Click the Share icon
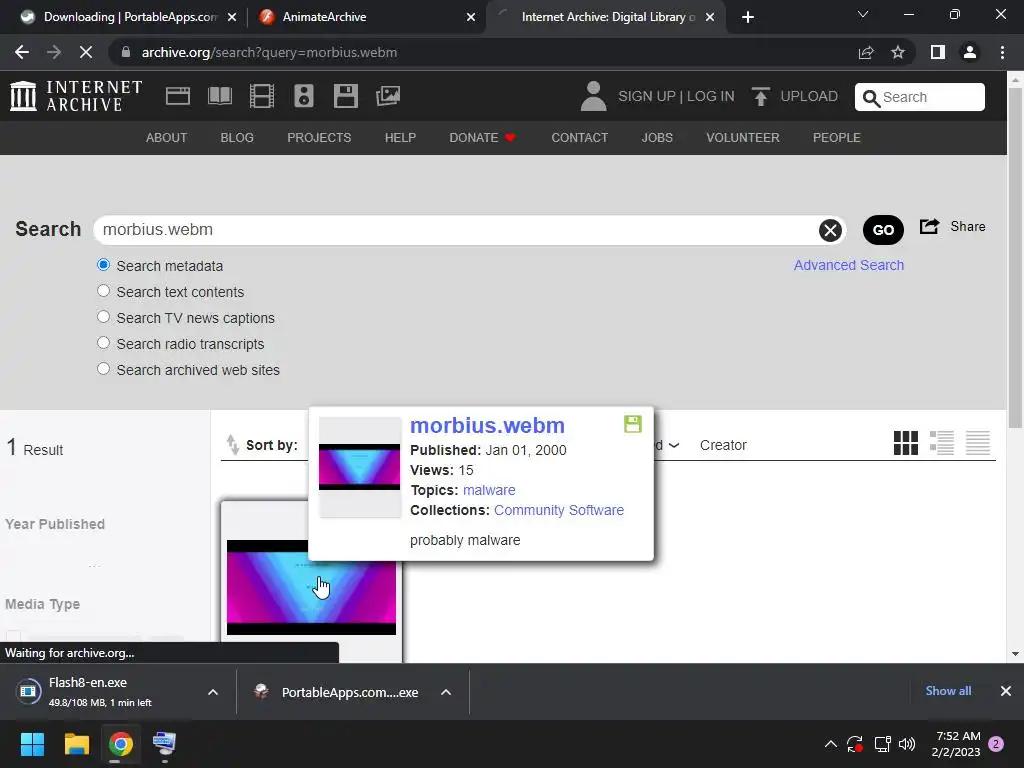The image size is (1024, 768). point(929,227)
